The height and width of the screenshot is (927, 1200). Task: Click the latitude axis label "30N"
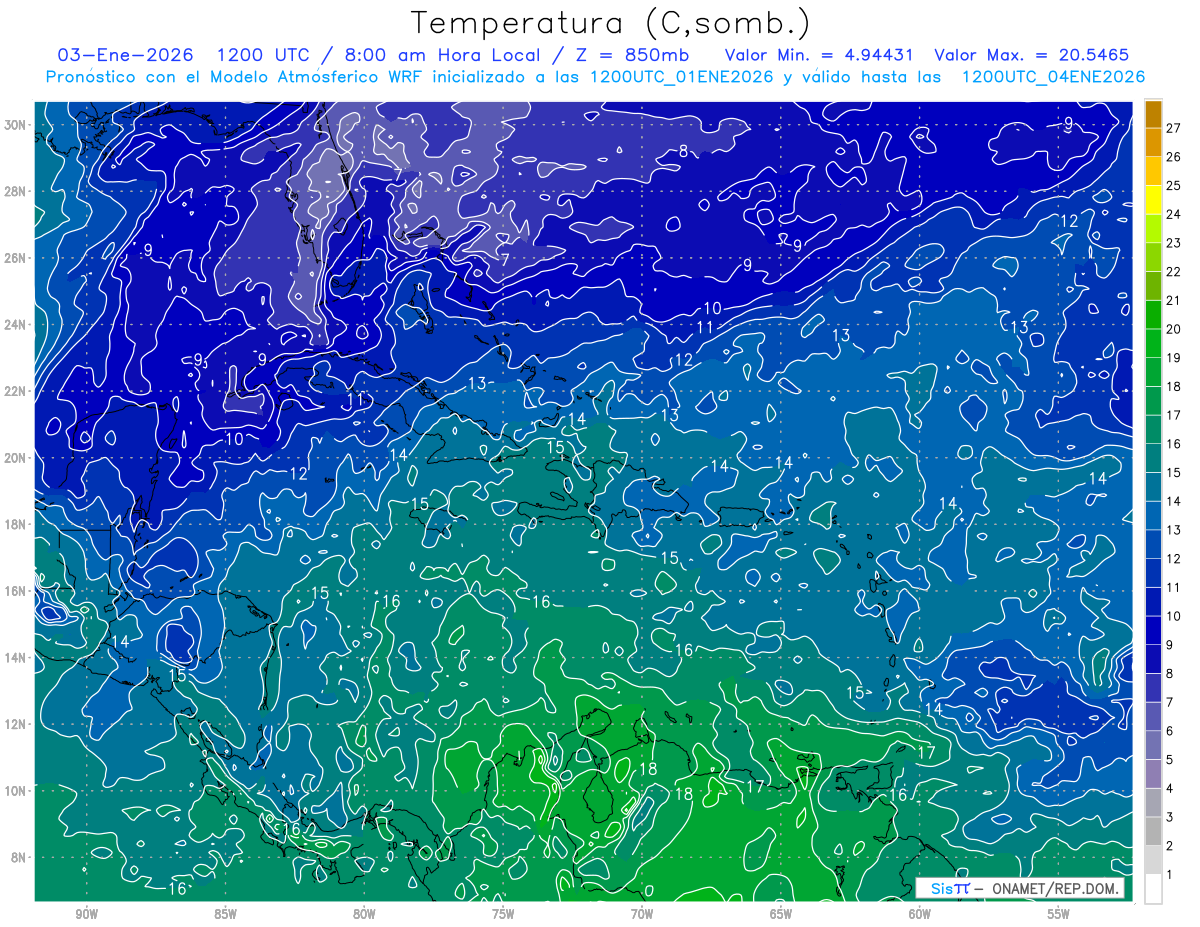(x=16, y=125)
